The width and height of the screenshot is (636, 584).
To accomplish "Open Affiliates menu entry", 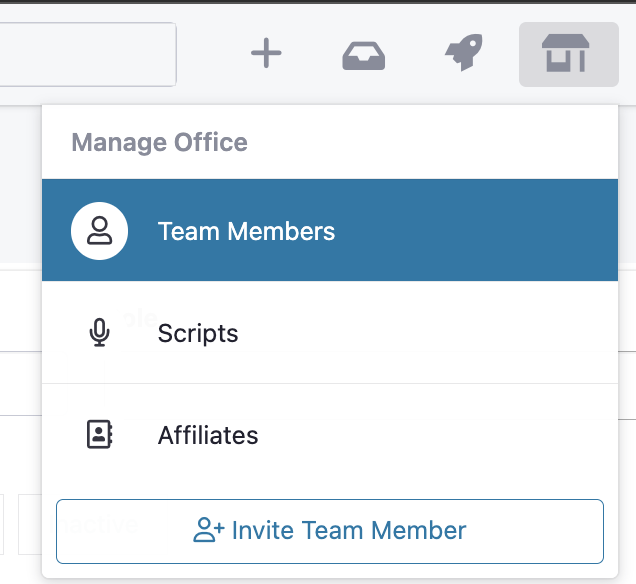I will [x=330, y=435].
